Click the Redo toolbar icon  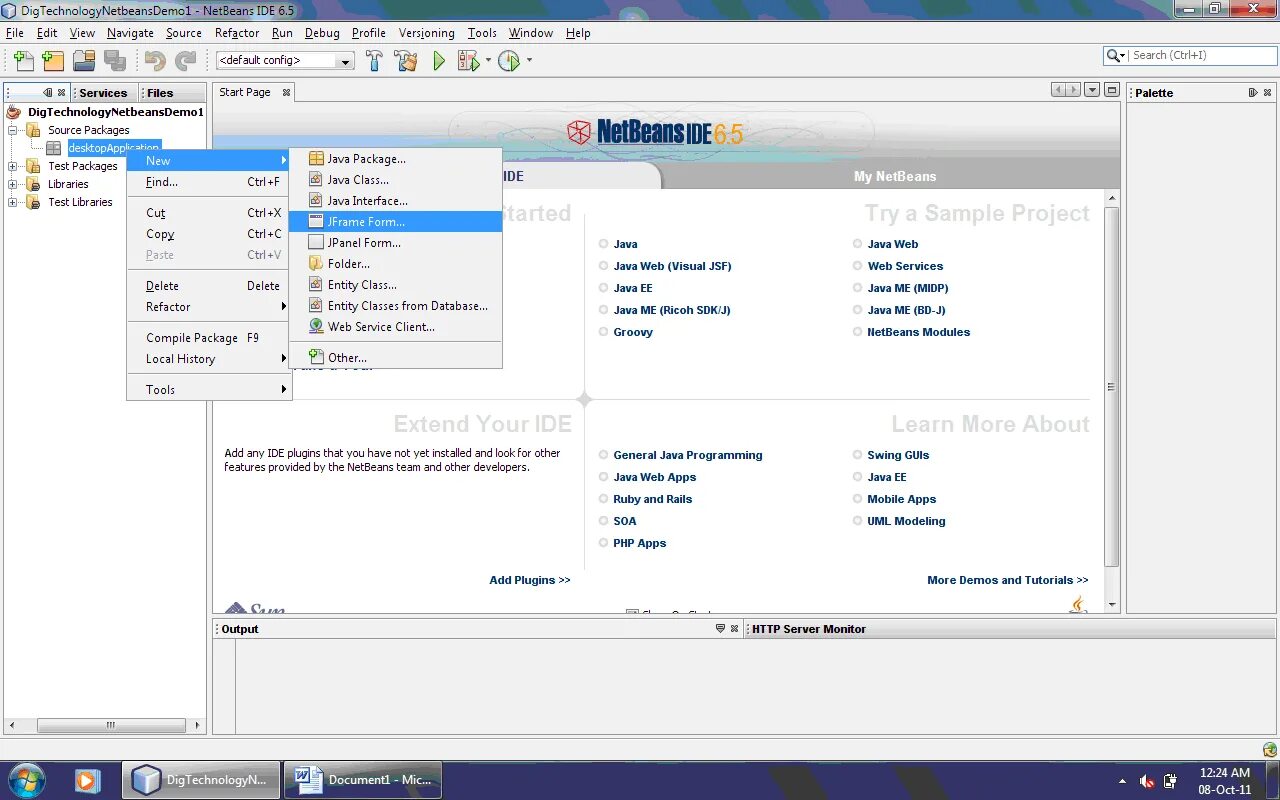pos(186,61)
